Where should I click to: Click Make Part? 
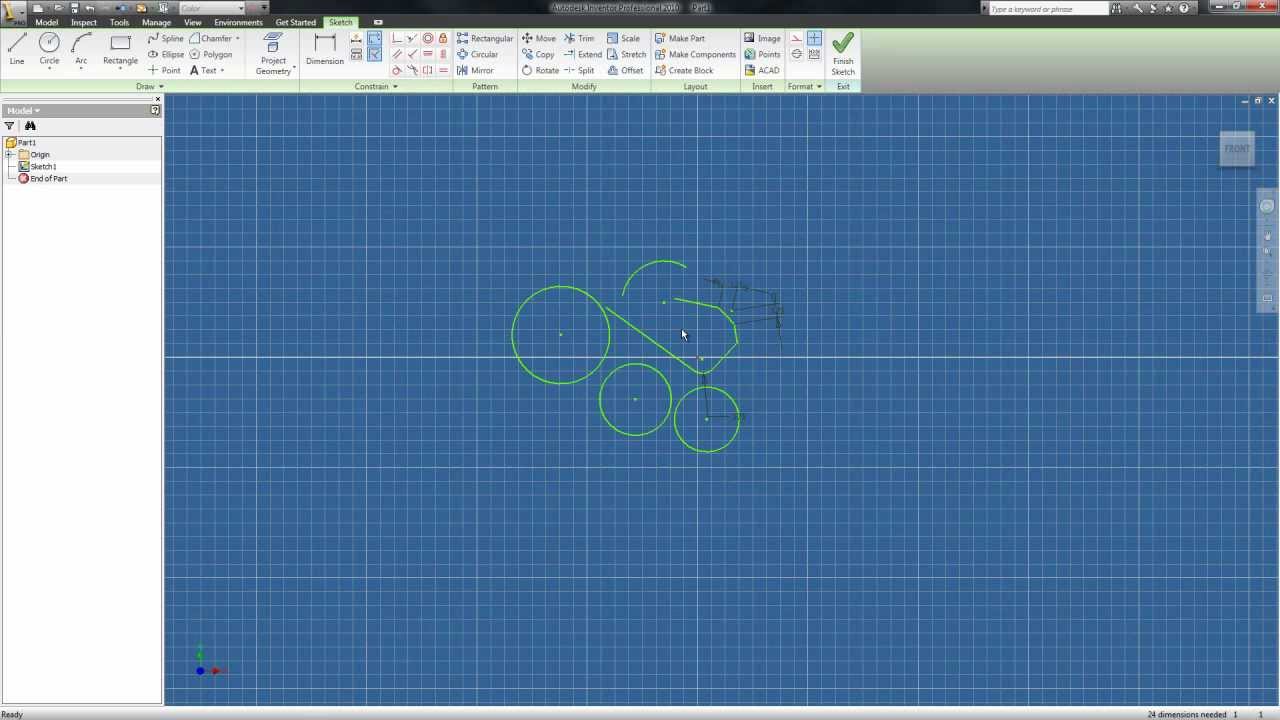click(680, 38)
